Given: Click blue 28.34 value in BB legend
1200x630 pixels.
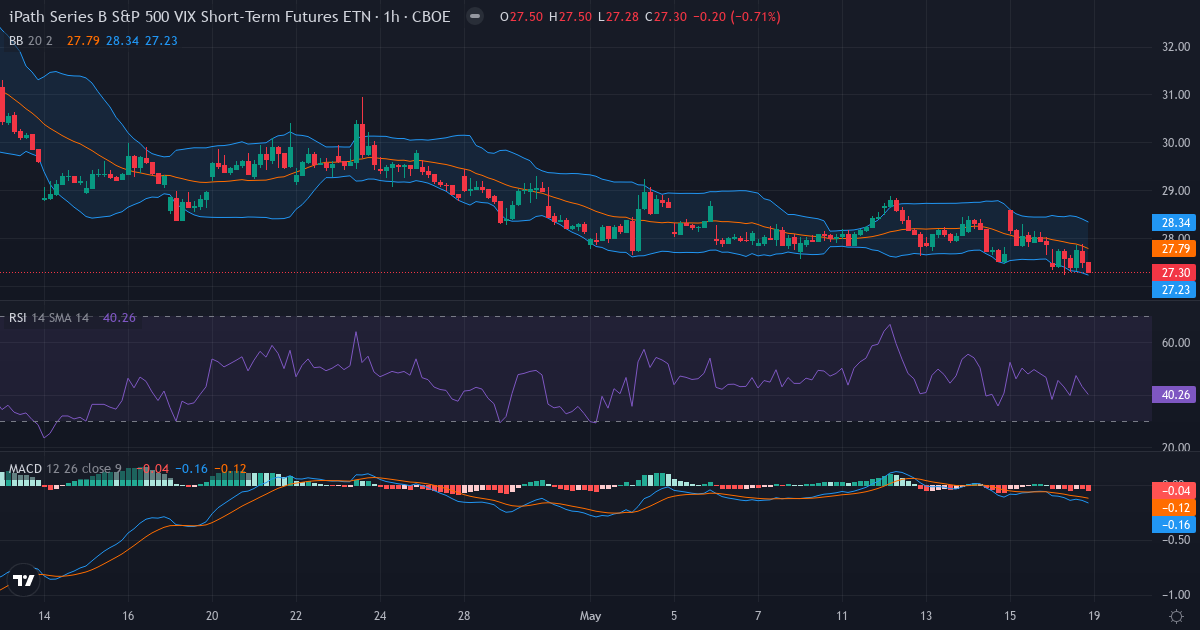Looking at the screenshot, I should coord(122,40).
